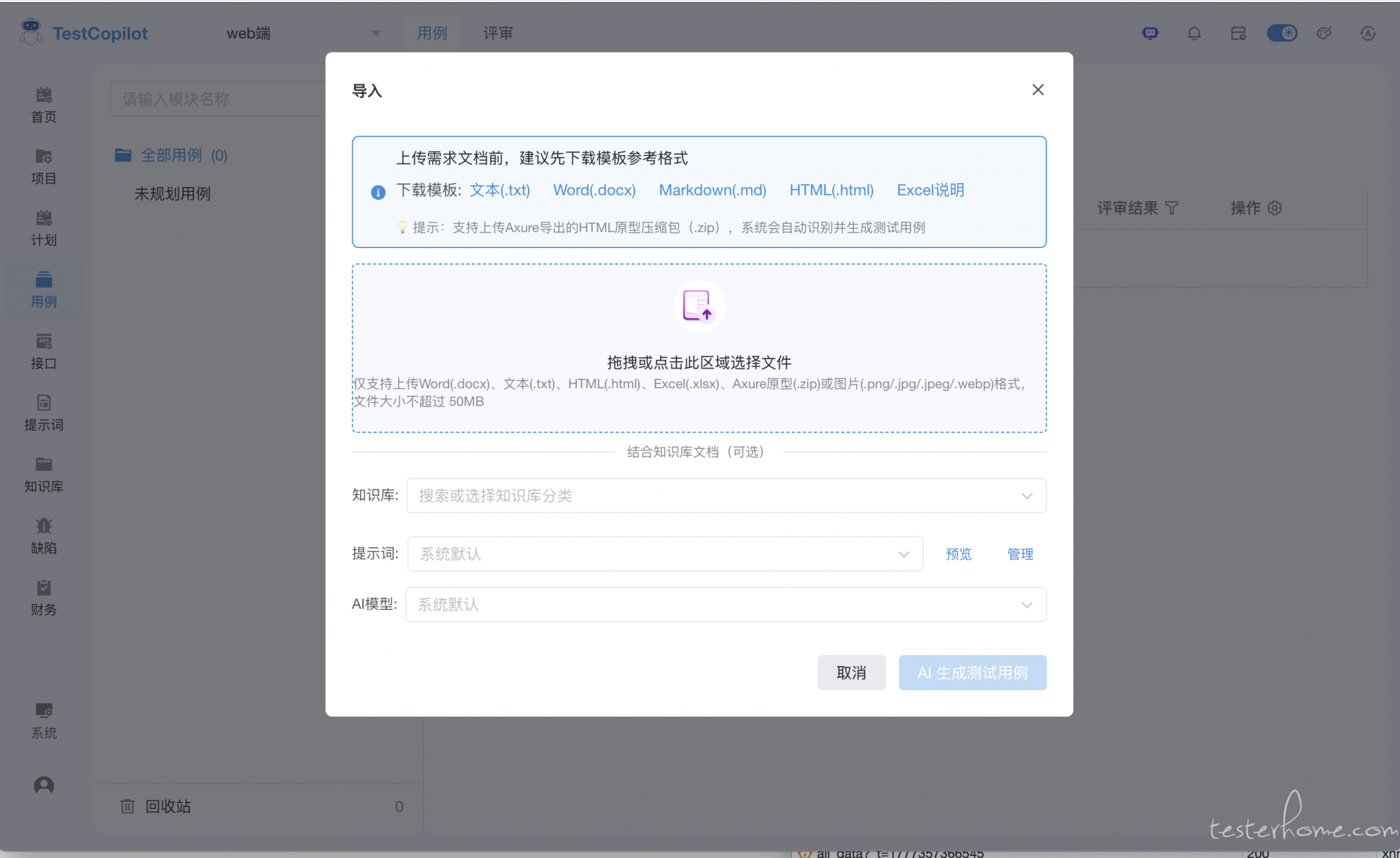Open the 提示词 sidebar icon

tap(44, 403)
